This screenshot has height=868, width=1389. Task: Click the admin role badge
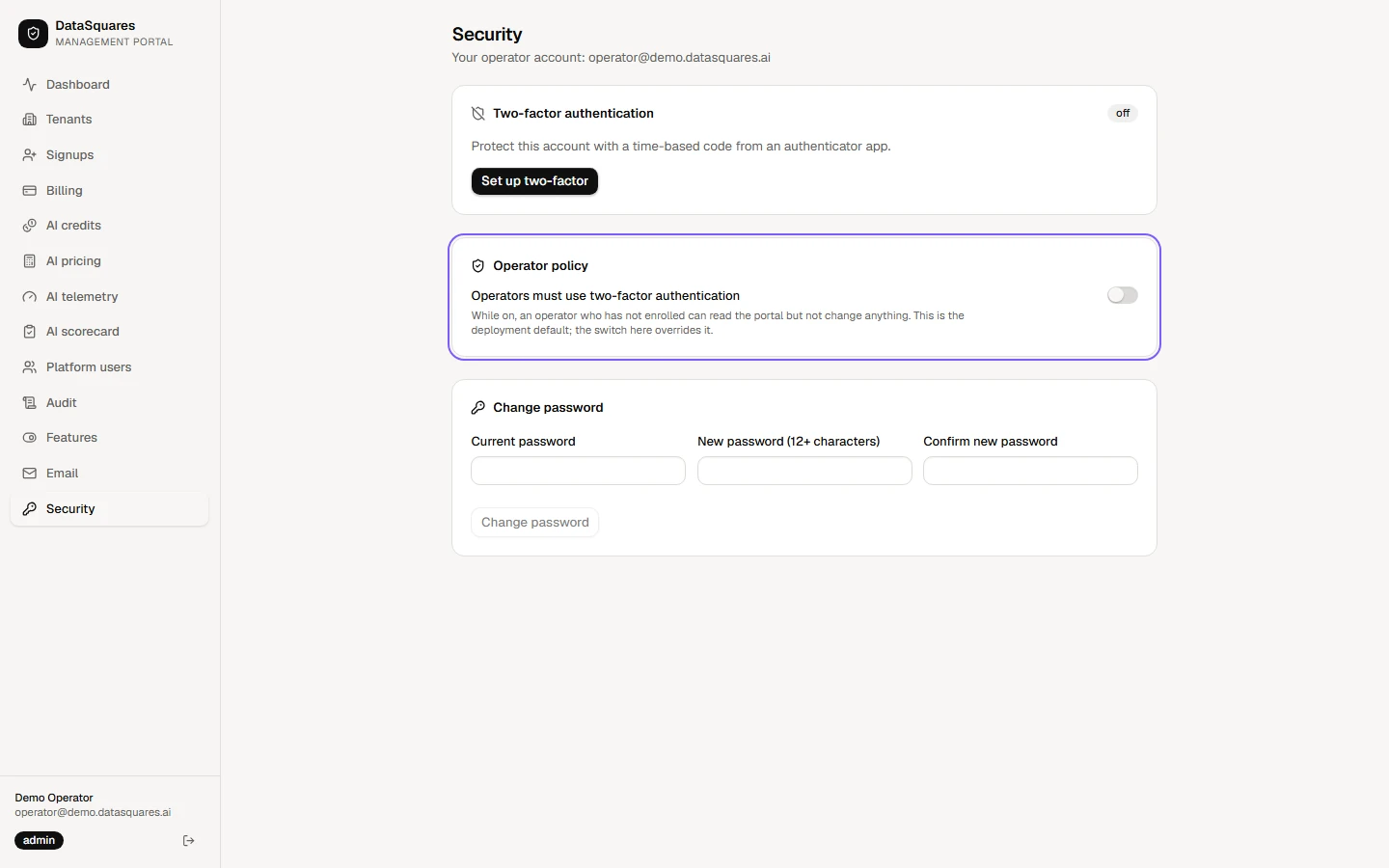[39, 841]
